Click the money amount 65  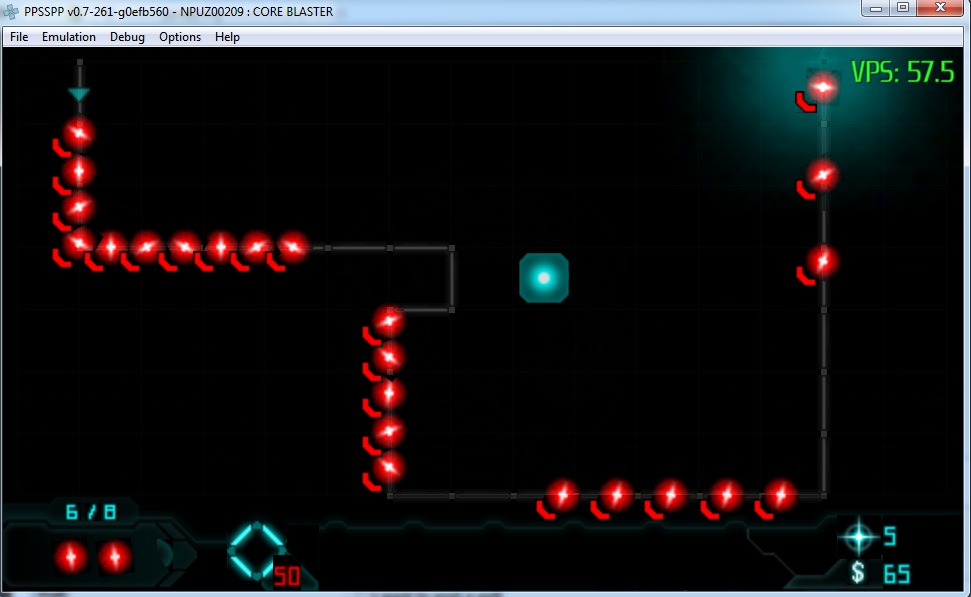(896, 574)
